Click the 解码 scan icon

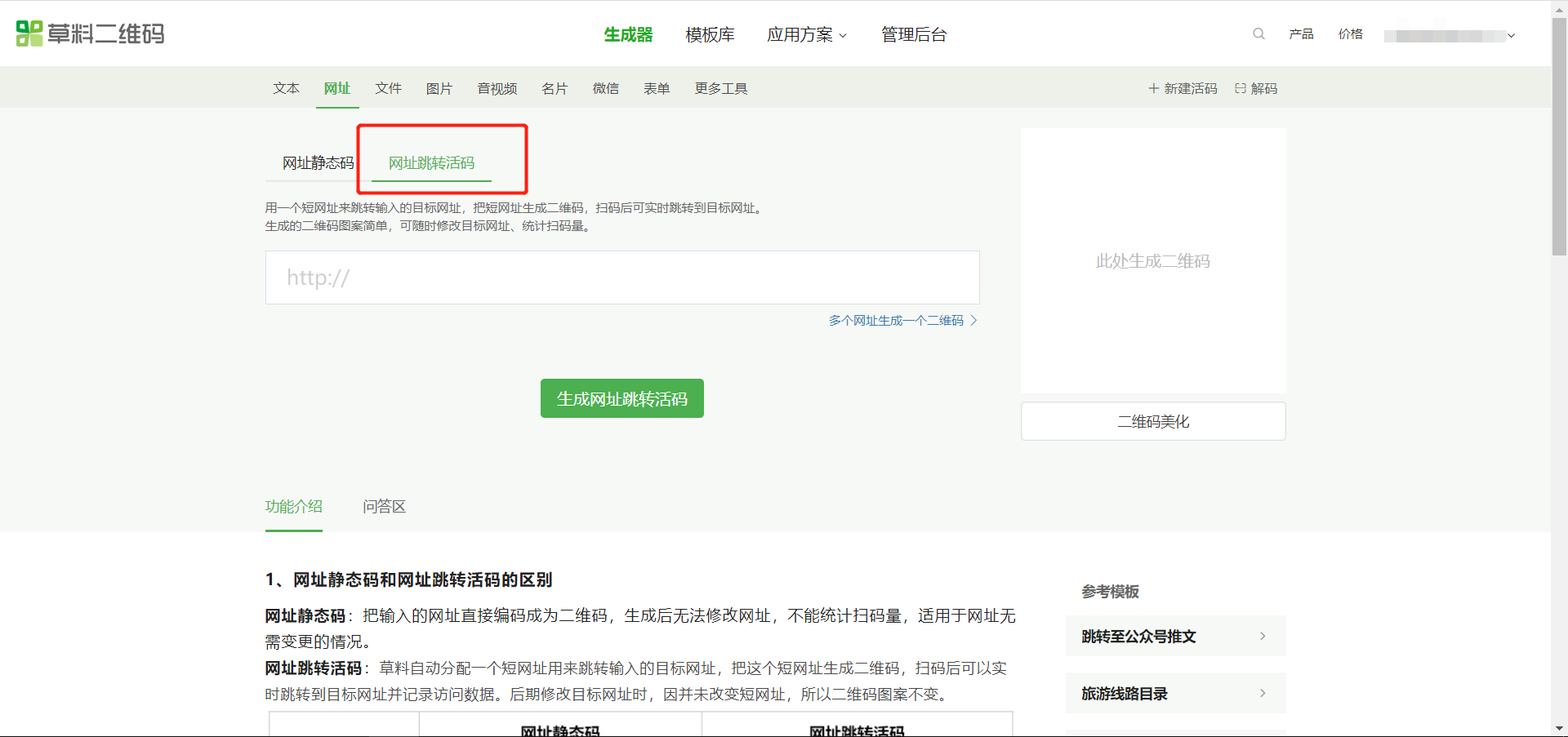[x=1241, y=88]
